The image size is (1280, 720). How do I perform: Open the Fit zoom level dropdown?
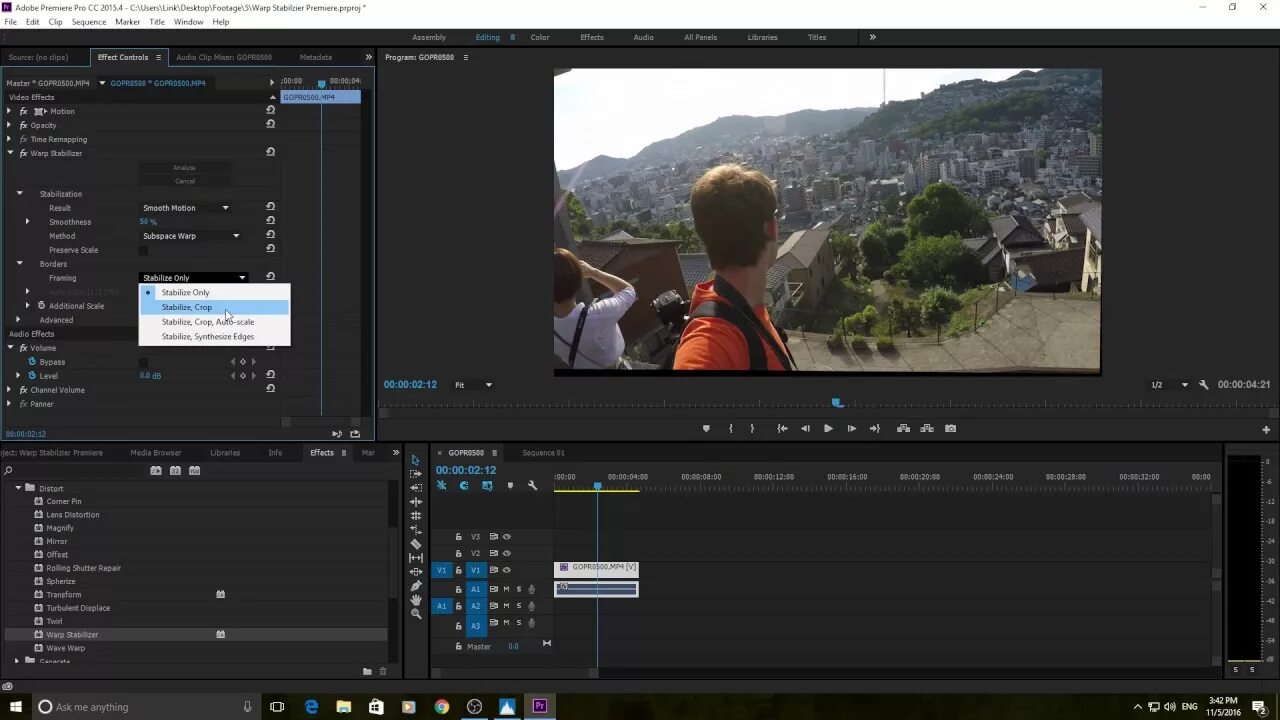click(x=474, y=385)
